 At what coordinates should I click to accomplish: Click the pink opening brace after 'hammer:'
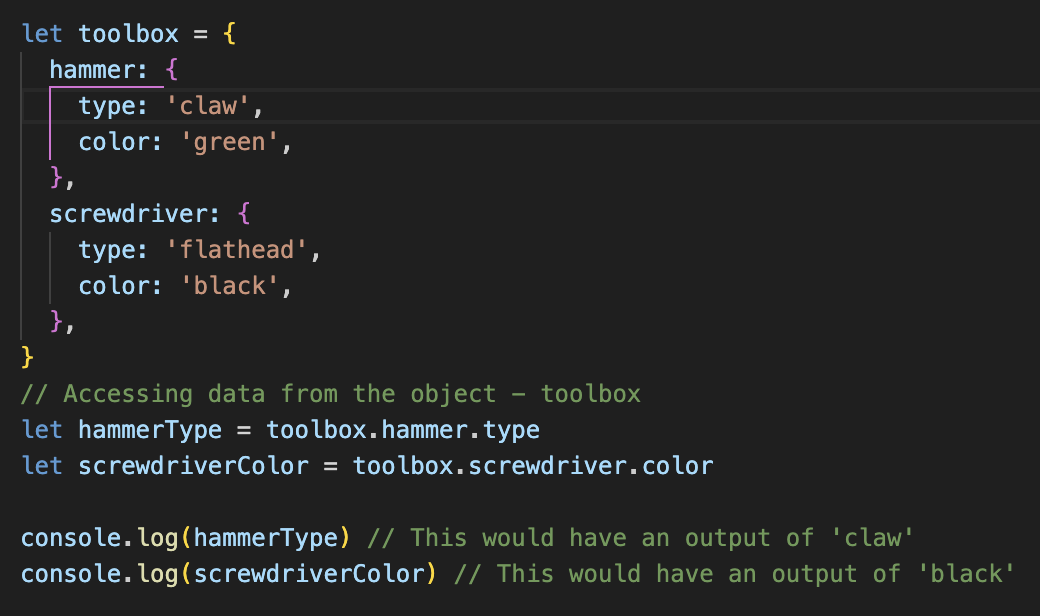point(172,70)
